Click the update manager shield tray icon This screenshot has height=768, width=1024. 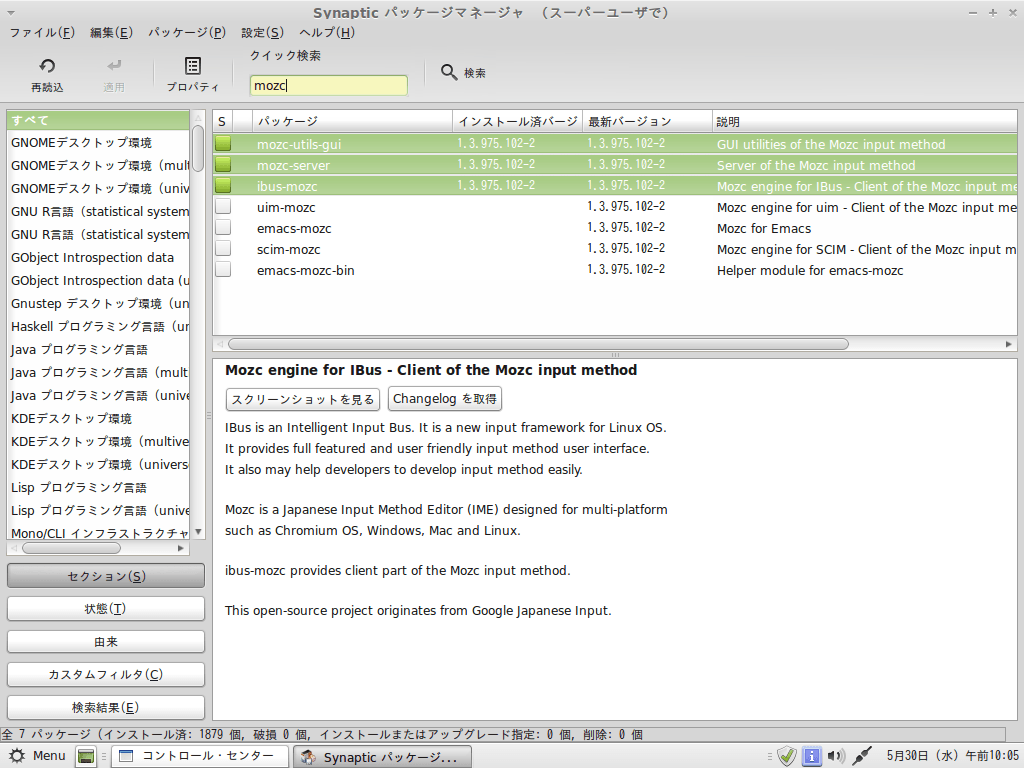(787, 756)
